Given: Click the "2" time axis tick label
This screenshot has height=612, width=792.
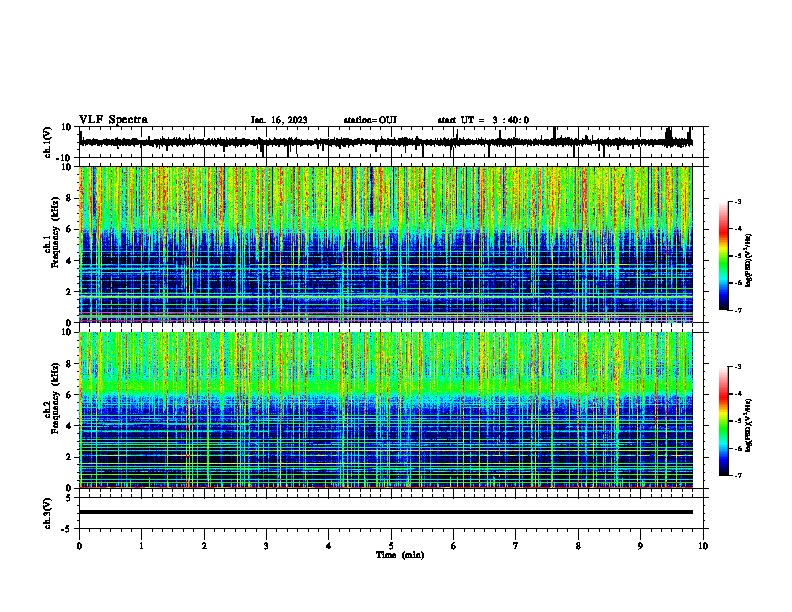Looking at the screenshot, I should [204, 546].
